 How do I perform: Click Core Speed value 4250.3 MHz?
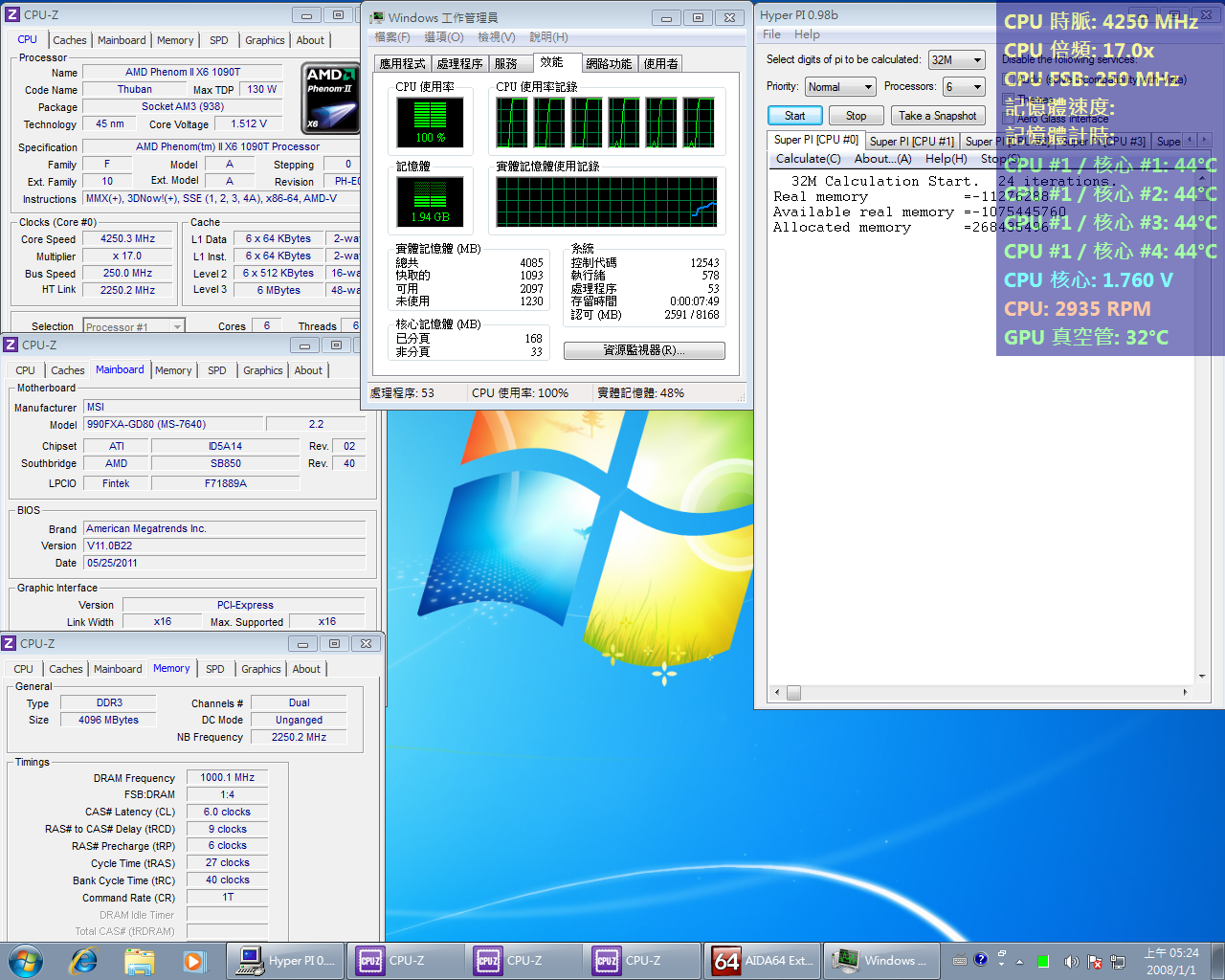point(128,239)
